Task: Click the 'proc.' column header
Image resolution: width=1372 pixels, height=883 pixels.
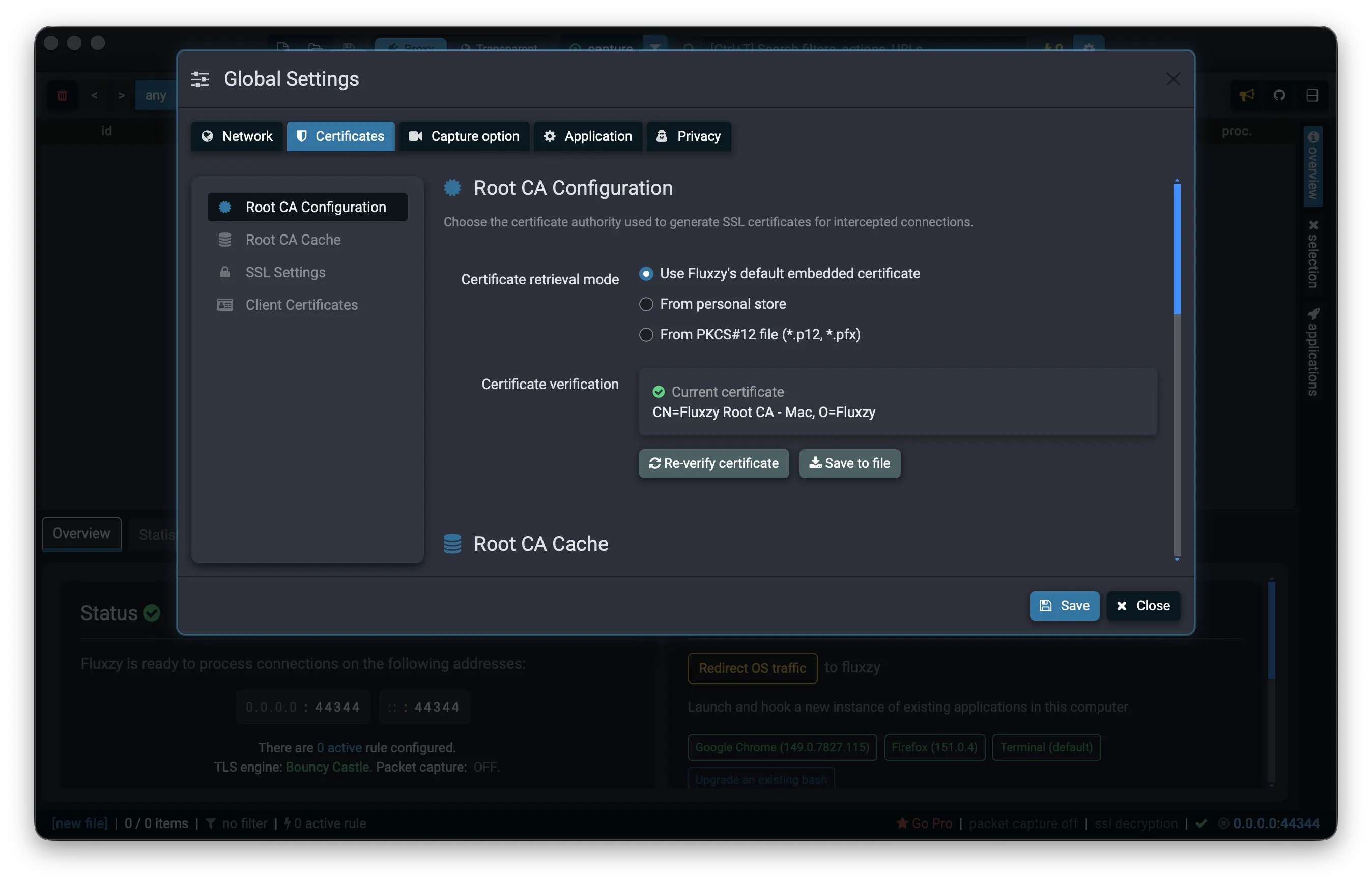Action: click(1236, 131)
